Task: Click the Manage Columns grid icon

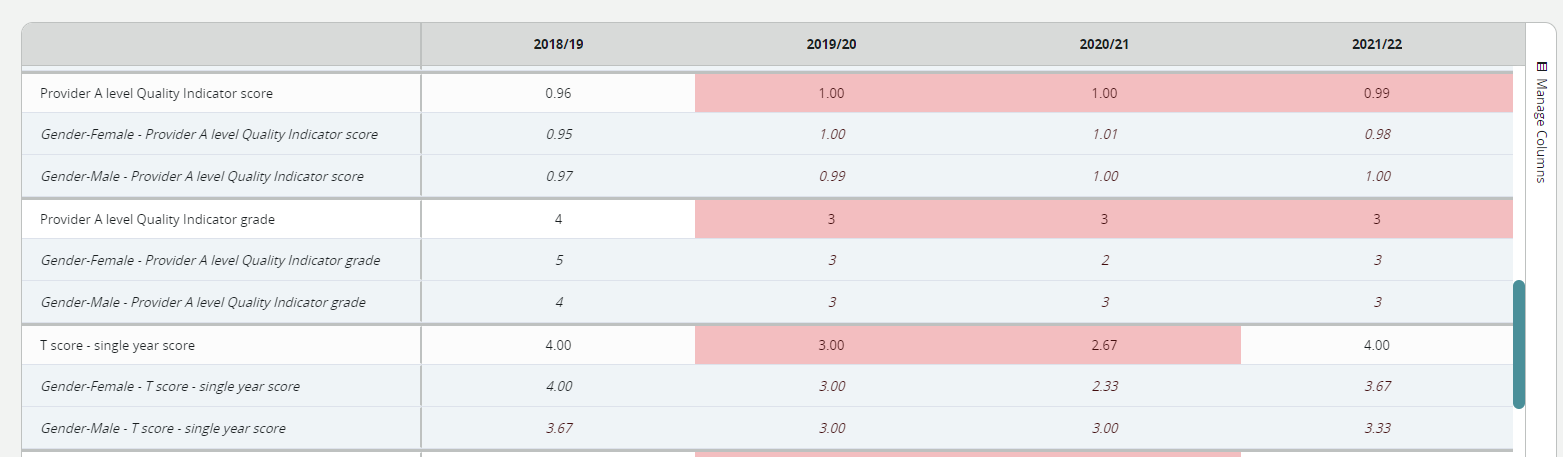Action: [x=1541, y=67]
